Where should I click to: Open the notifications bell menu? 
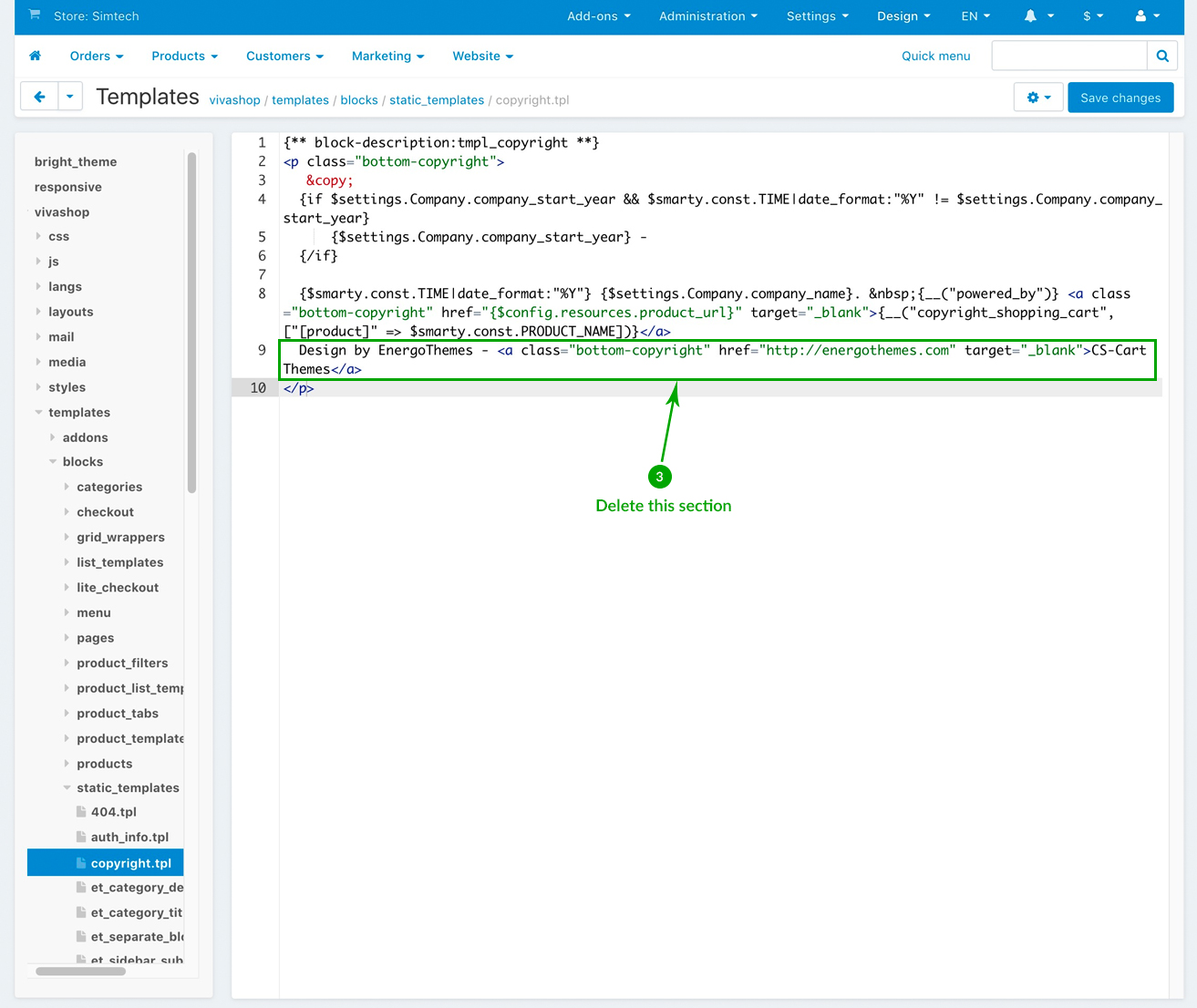tap(1038, 16)
